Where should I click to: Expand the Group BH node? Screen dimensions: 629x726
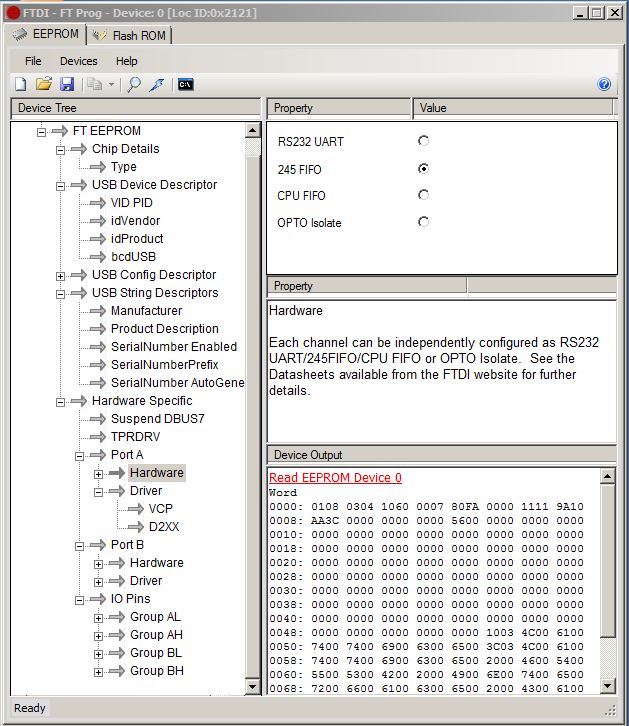pos(98,672)
